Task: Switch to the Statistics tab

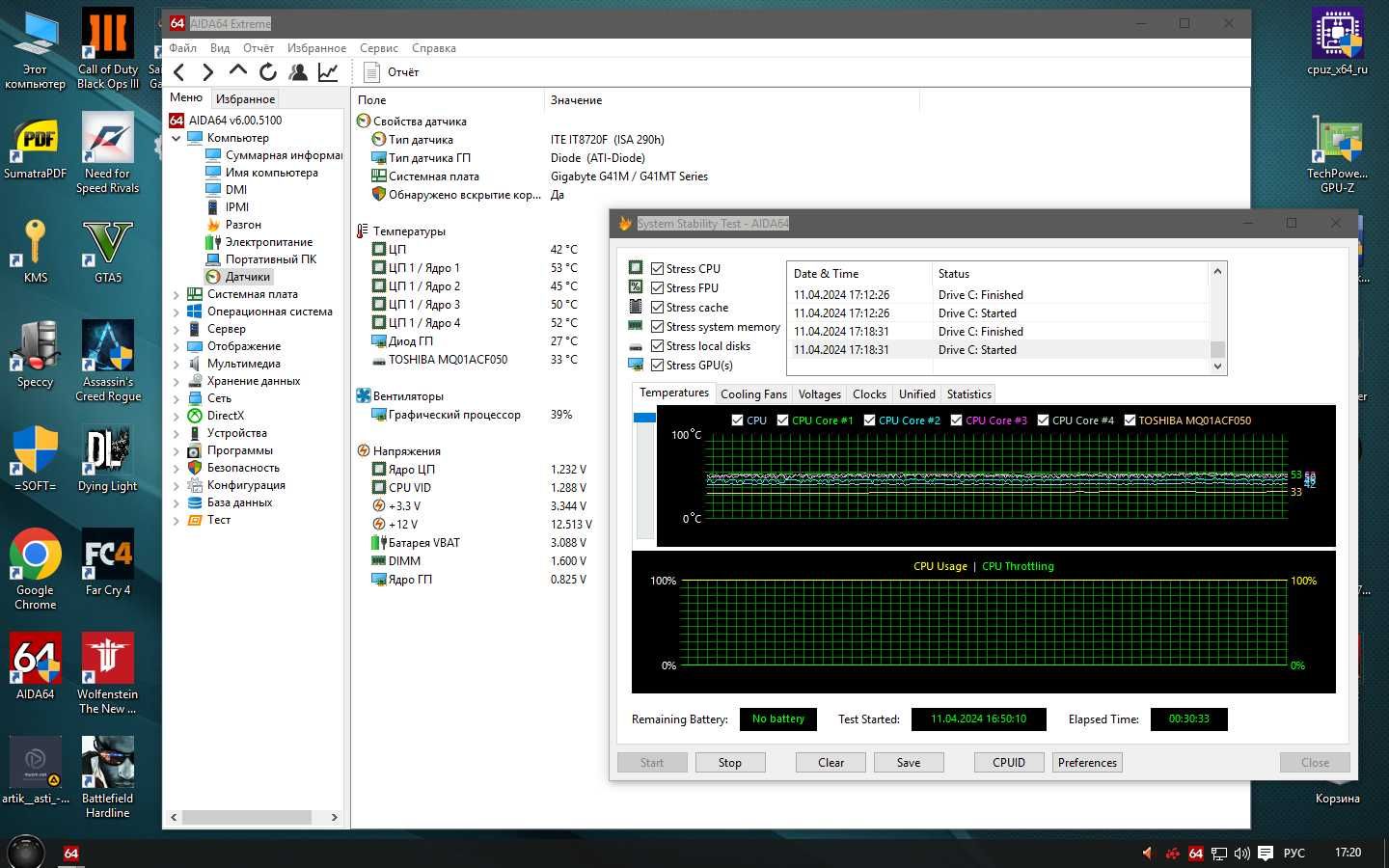Action: [x=968, y=394]
